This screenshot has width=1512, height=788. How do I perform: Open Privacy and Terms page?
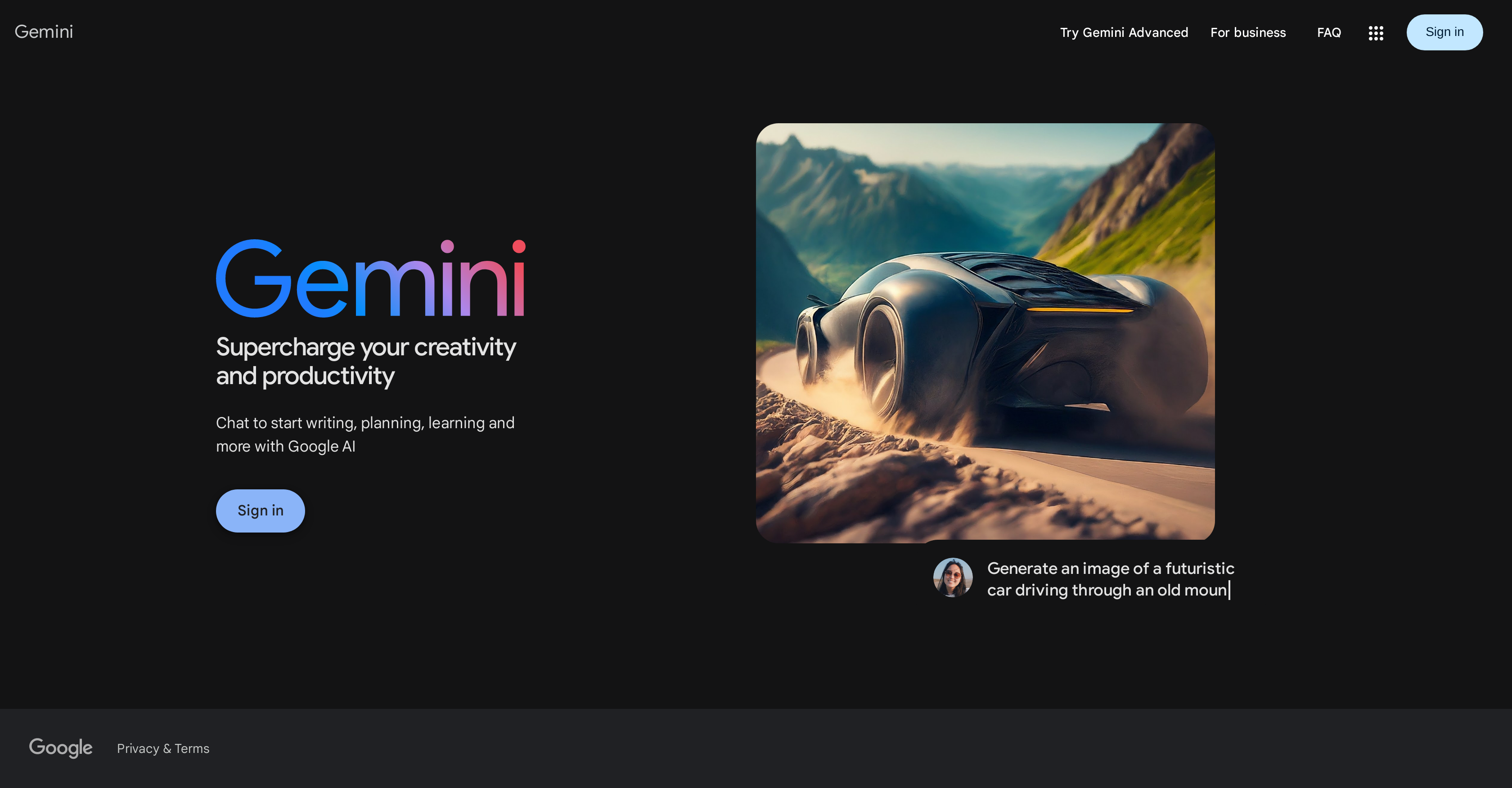click(162, 747)
